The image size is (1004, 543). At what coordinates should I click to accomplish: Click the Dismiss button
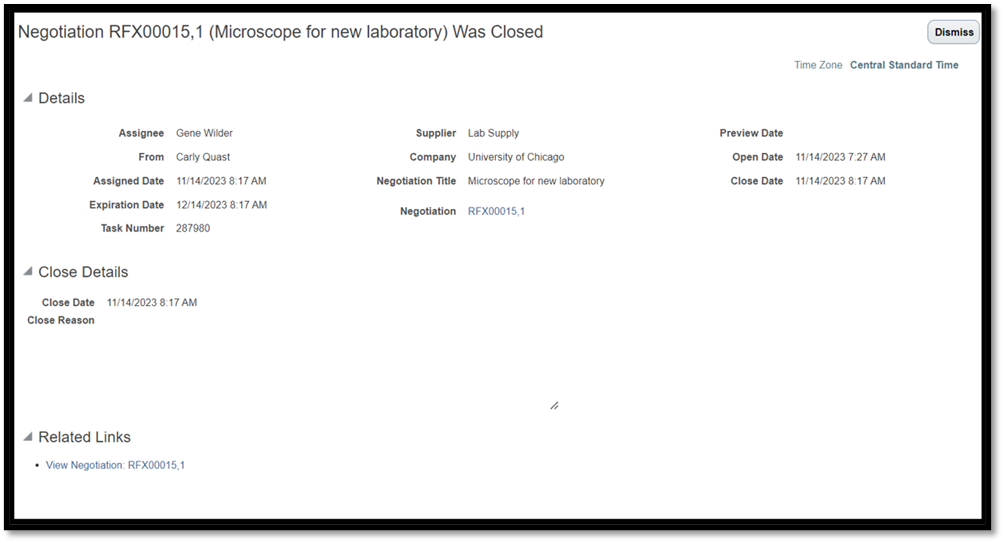pos(953,32)
